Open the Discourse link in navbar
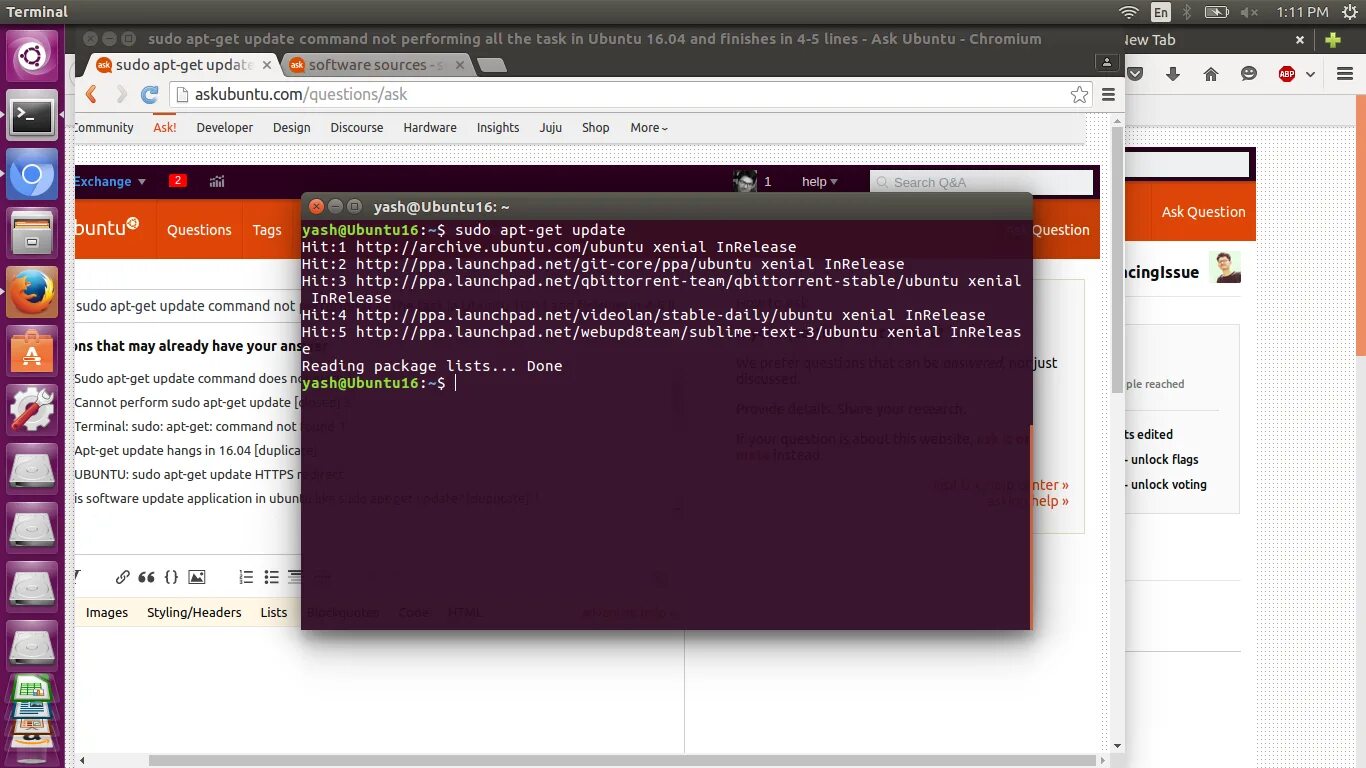The width and height of the screenshot is (1366, 768). click(357, 128)
